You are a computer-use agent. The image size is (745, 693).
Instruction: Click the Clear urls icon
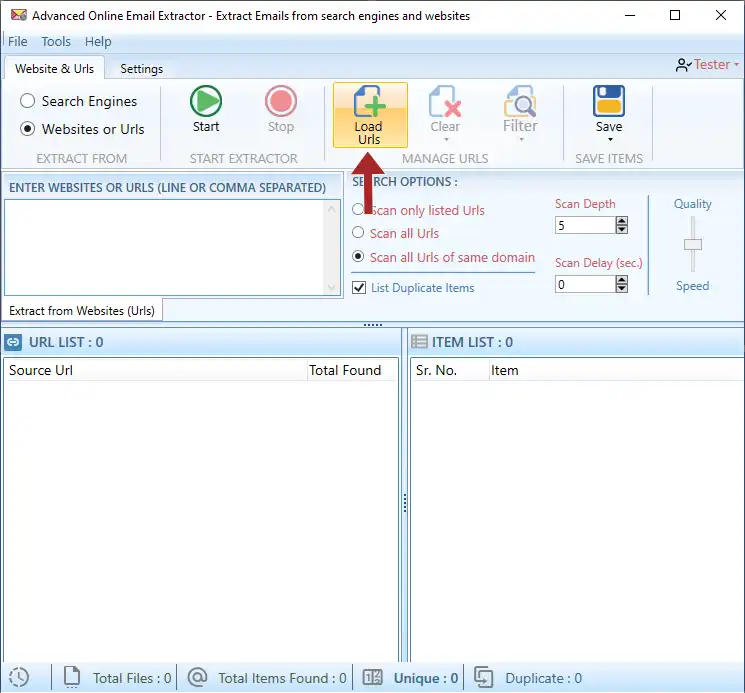point(445,101)
